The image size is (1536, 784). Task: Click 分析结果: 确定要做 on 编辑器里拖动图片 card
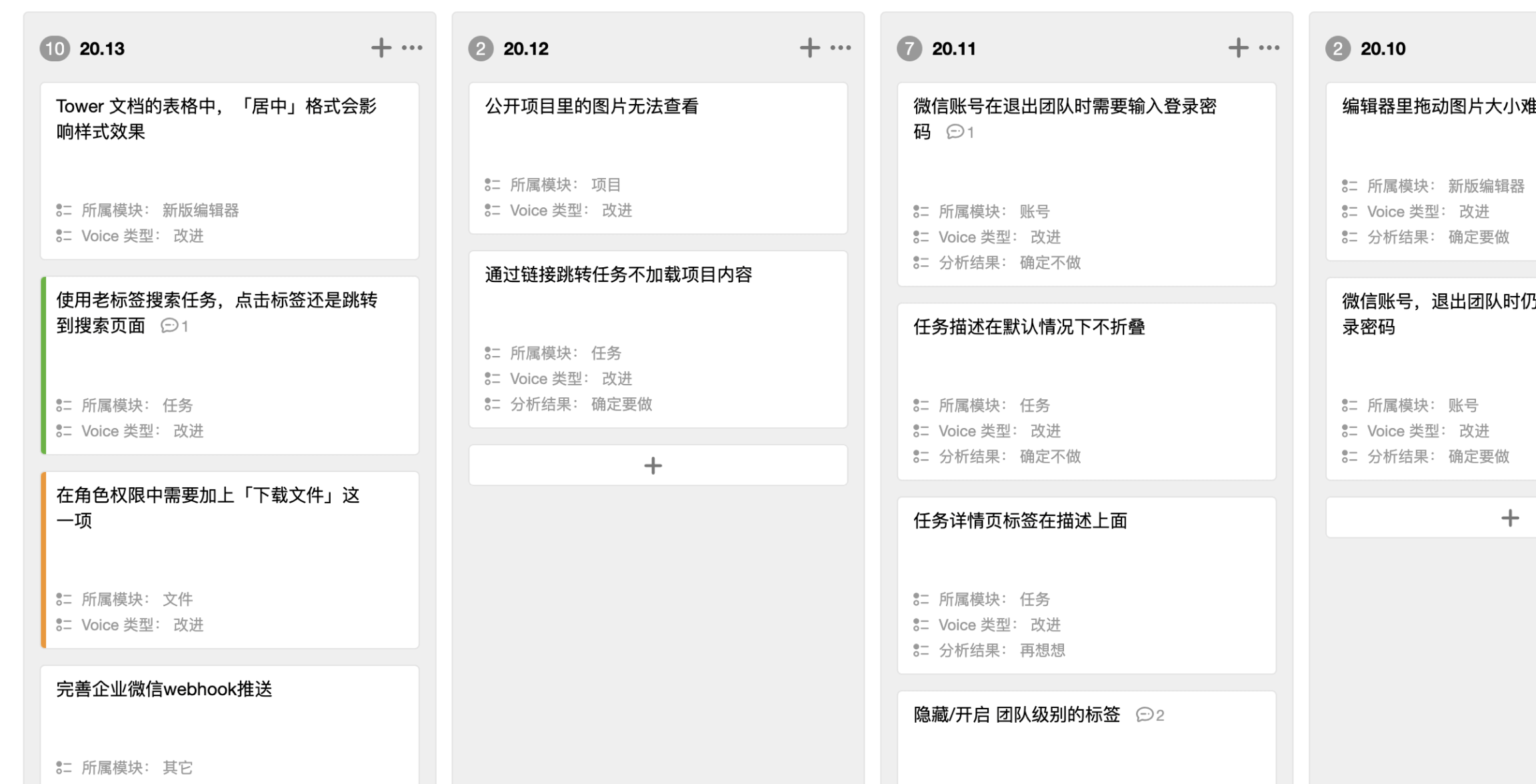[x=1426, y=237]
